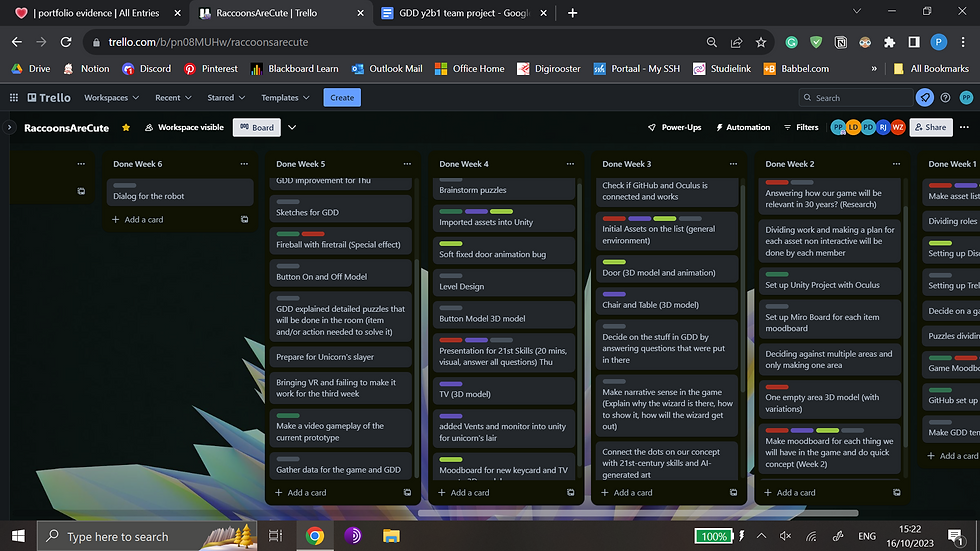Screen dimensions: 980x551
Task: Open Chrome tab search dropdown
Action: pyautogui.click(x=857, y=11)
